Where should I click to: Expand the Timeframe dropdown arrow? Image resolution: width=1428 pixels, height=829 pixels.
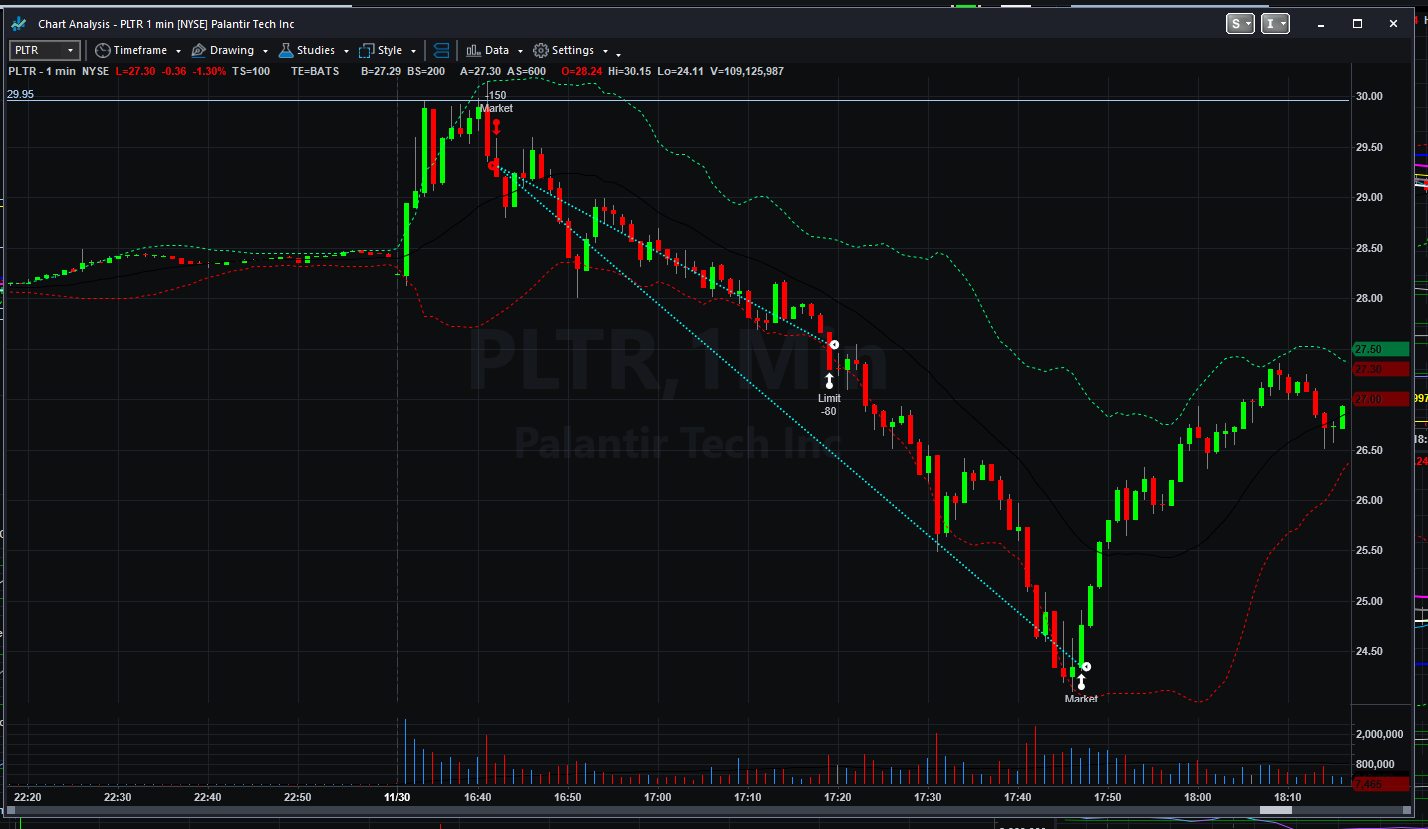coord(178,51)
